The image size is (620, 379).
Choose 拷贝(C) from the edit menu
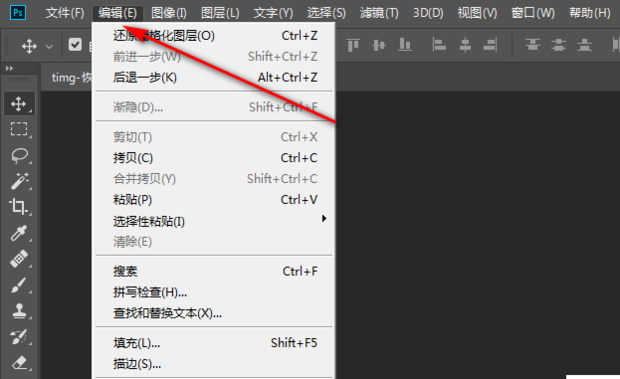pyautogui.click(x=214, y=158)
